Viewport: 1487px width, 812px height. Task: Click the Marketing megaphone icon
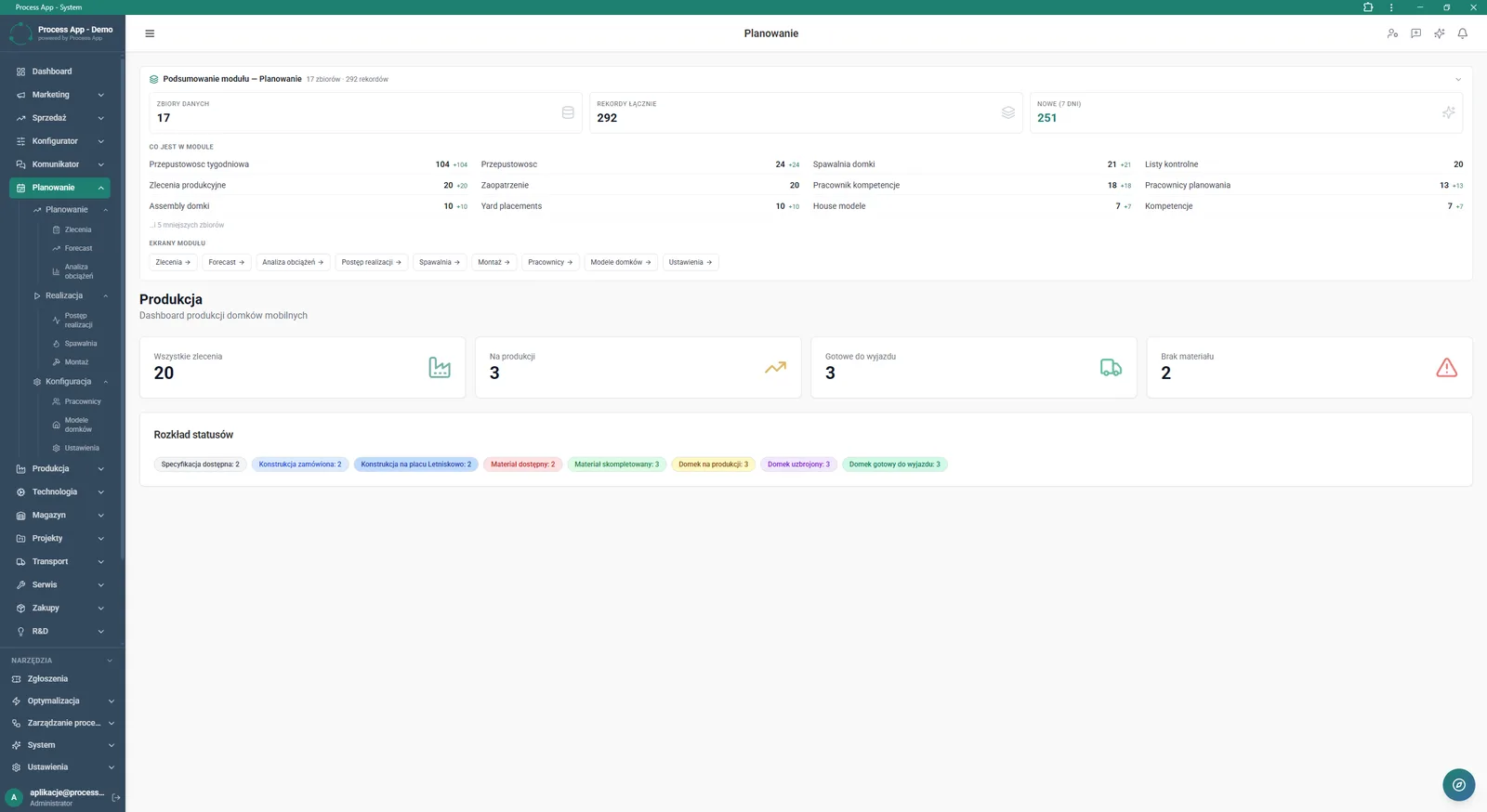click(x=20, y=95)
